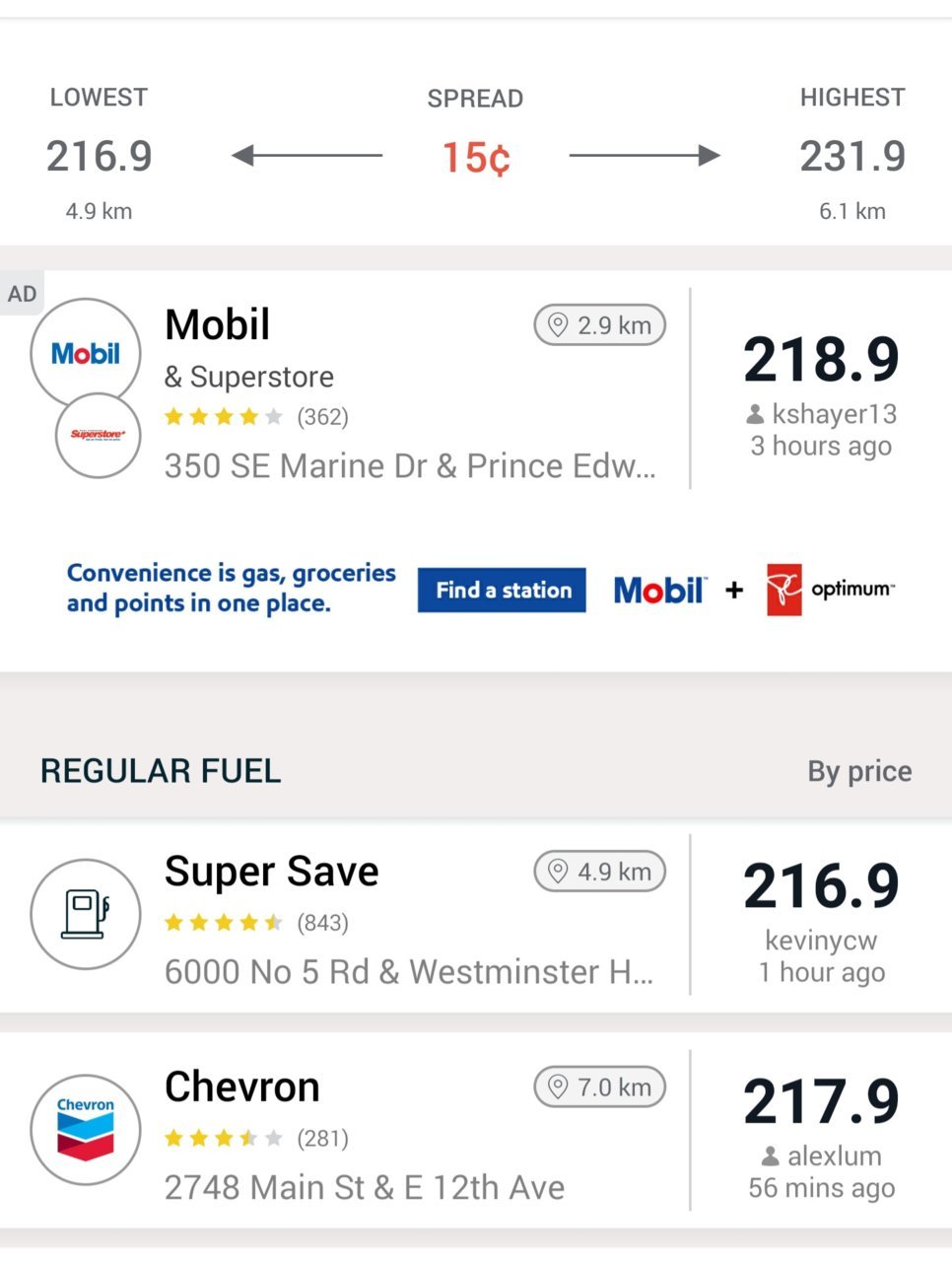
Task: Click the Find a station button
Action: click(x=502, y=590)
